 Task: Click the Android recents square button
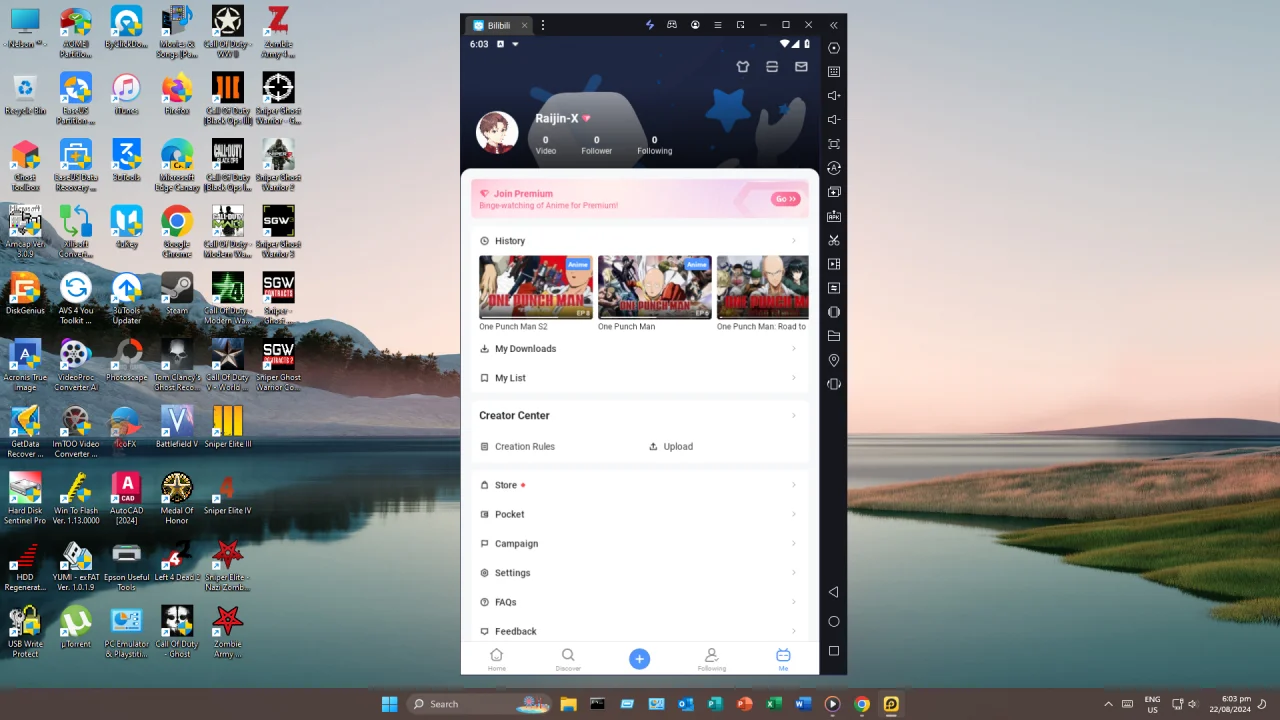click(833, 651)
